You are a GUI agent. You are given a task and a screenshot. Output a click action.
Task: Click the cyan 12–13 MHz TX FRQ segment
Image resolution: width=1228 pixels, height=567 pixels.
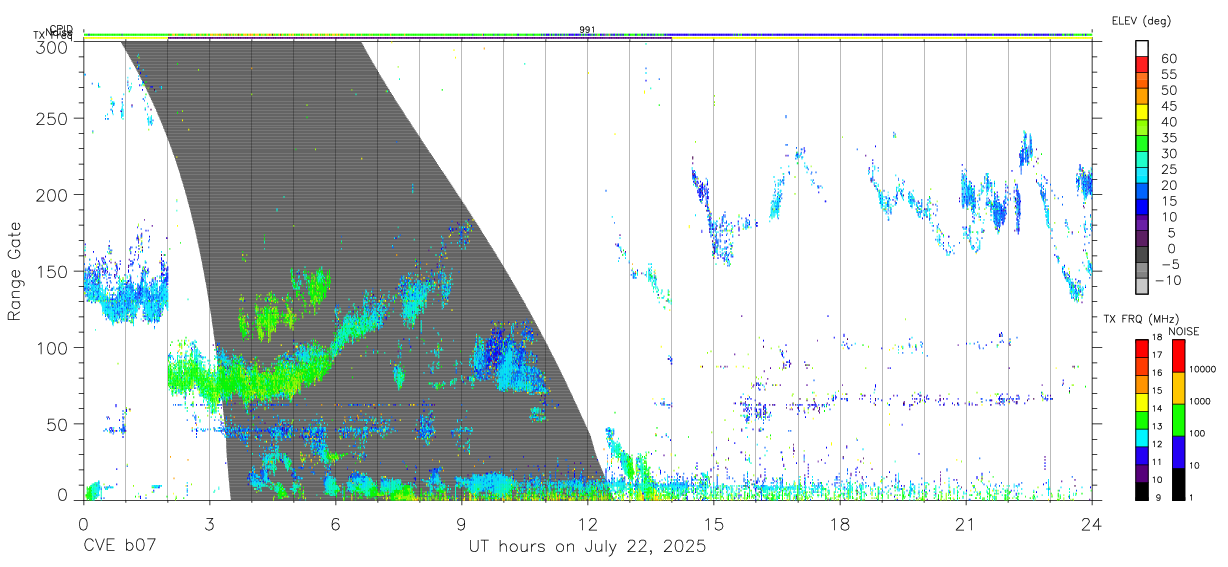tap(1142, 436)
